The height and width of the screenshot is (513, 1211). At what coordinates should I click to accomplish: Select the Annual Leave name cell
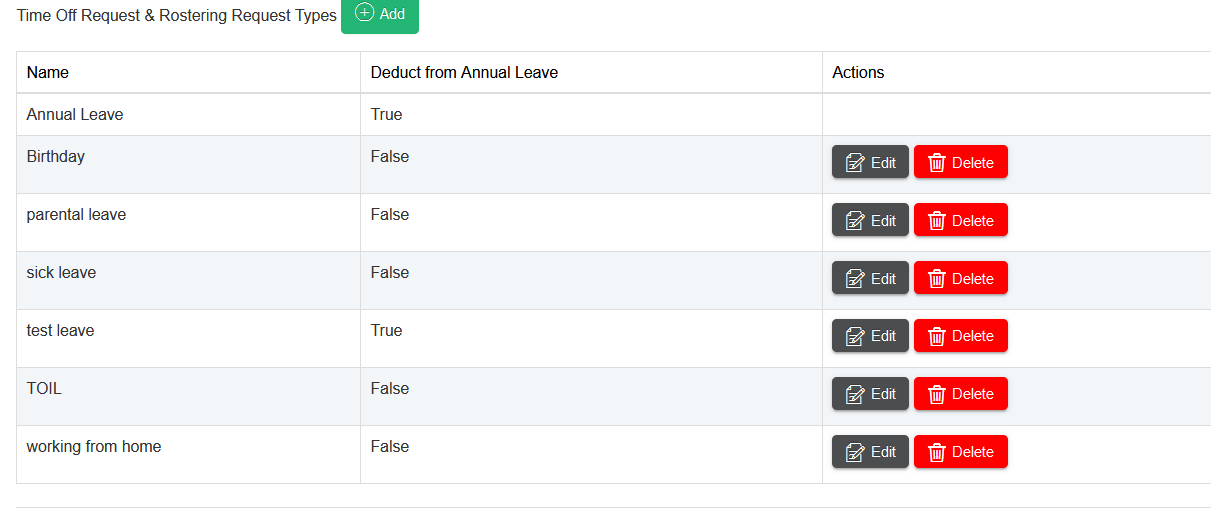(x=75, y=115)
